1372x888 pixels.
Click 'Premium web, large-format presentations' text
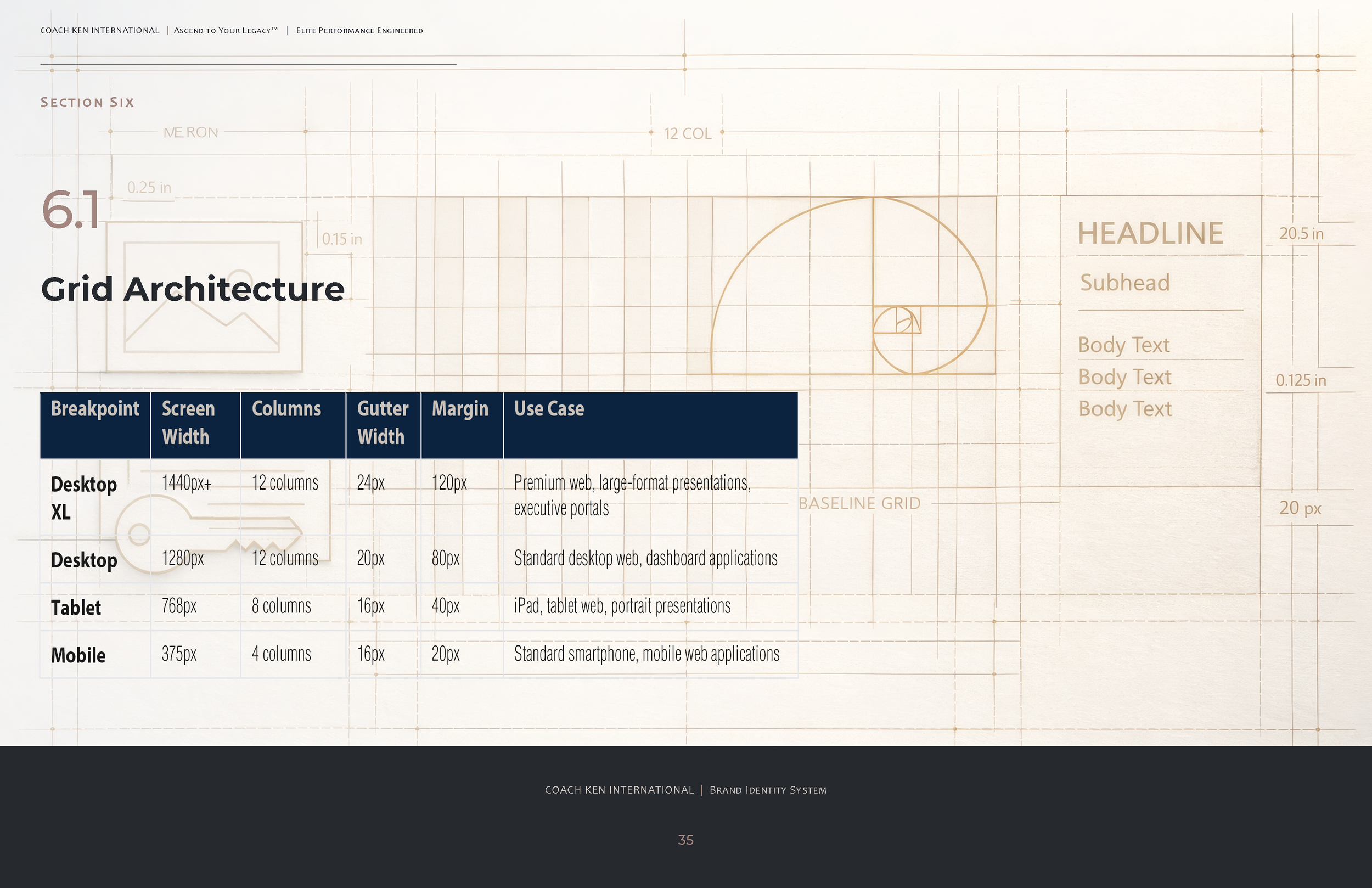pyautogui.click(x=632, y=482)
